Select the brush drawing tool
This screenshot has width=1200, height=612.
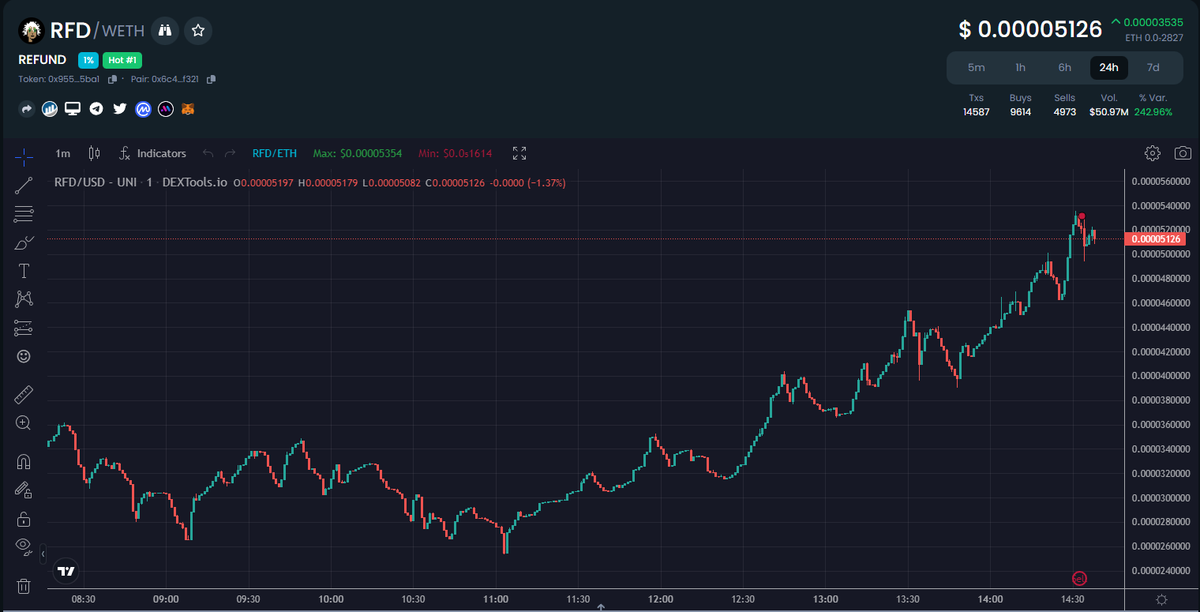(x=24, y=242)
